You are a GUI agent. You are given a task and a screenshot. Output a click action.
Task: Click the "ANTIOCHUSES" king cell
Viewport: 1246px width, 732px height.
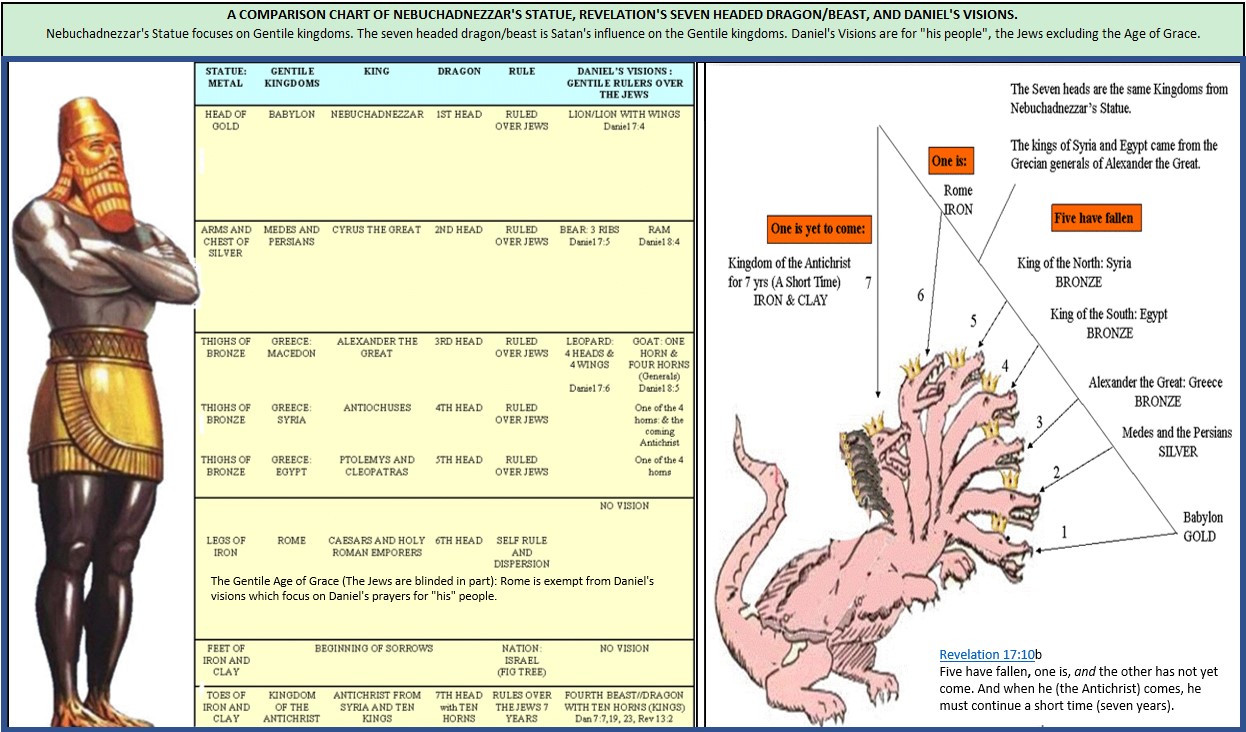[x=376, y=408]
